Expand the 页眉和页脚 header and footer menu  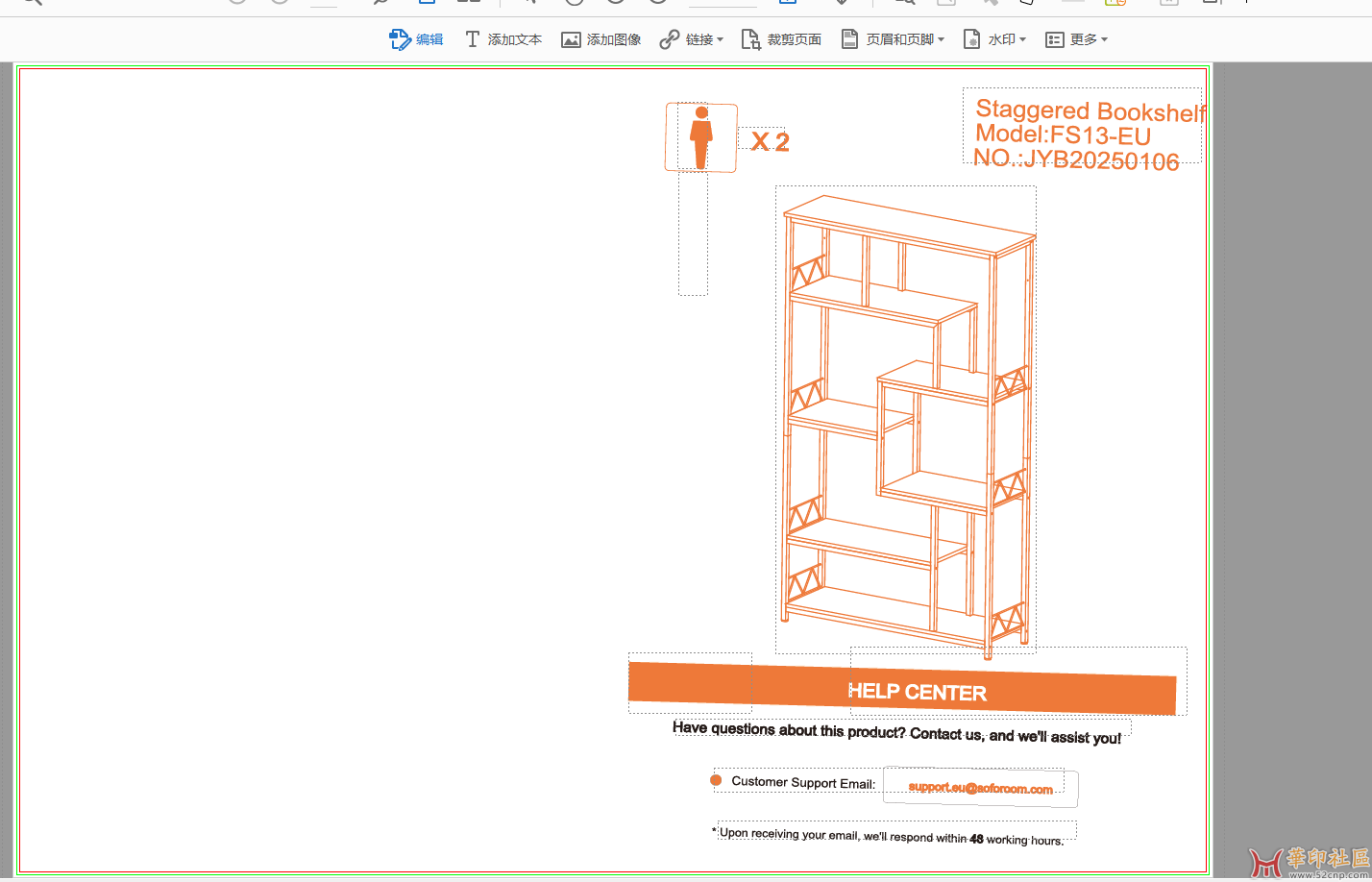tap(893, 39)
